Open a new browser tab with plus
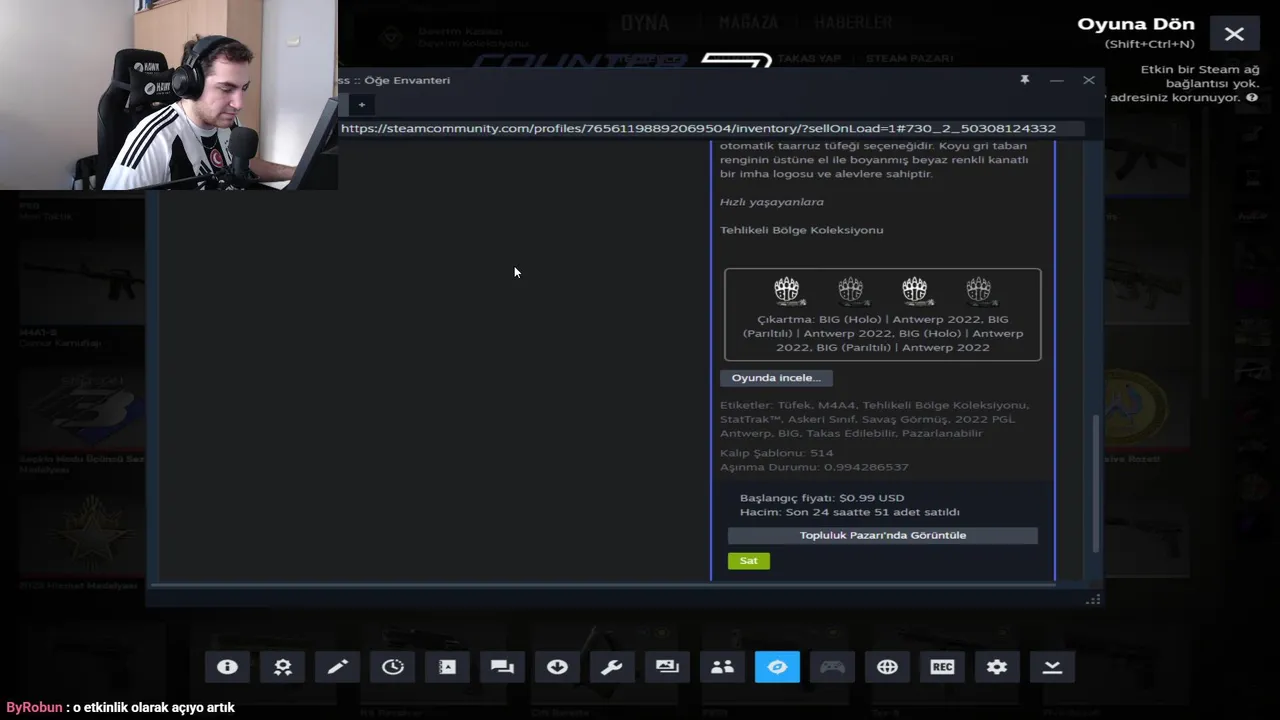 point(362,104)
